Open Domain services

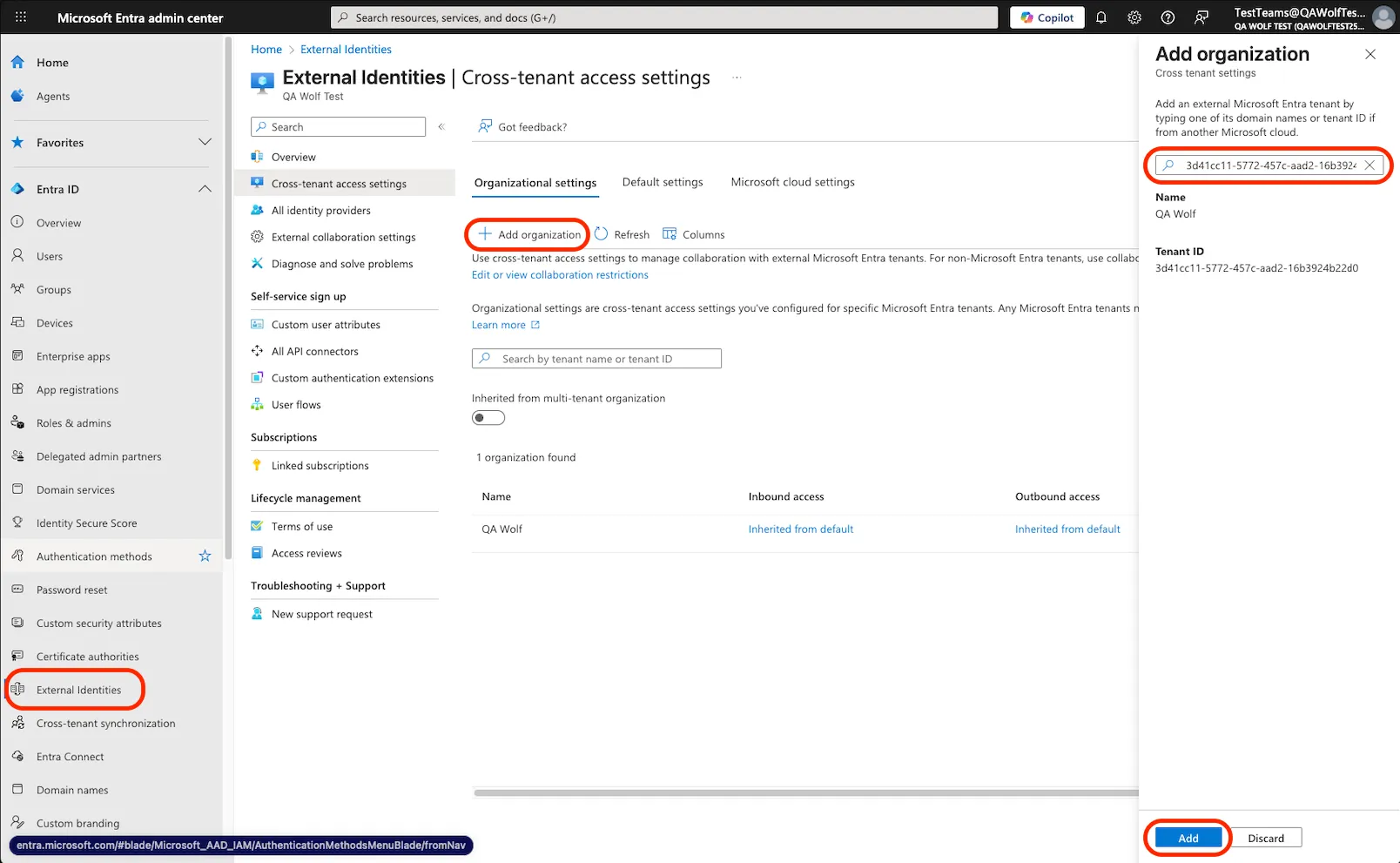point(76,490)
